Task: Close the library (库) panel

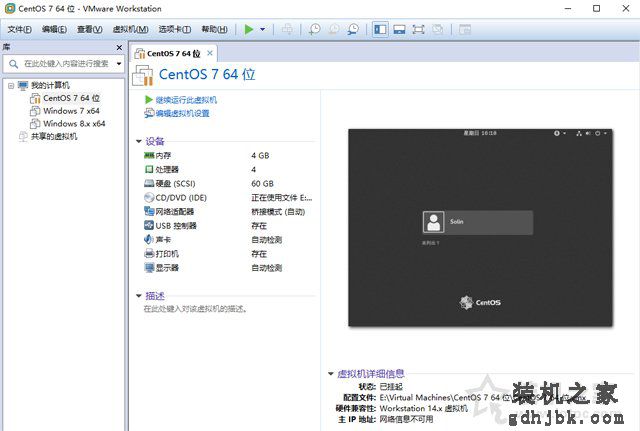Action: [x=119, y=48]
